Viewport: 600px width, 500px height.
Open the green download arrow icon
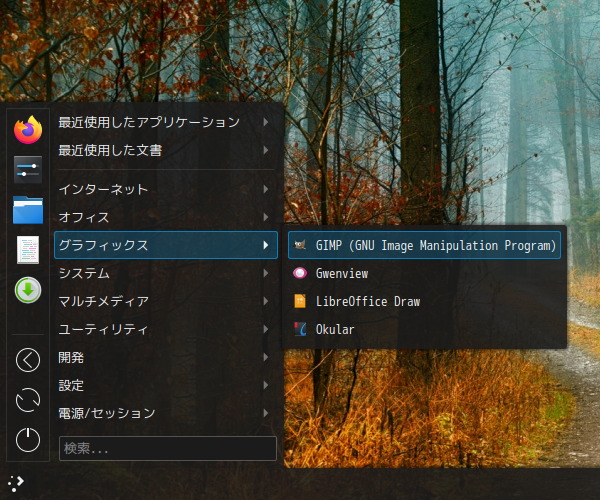point(28,290)
